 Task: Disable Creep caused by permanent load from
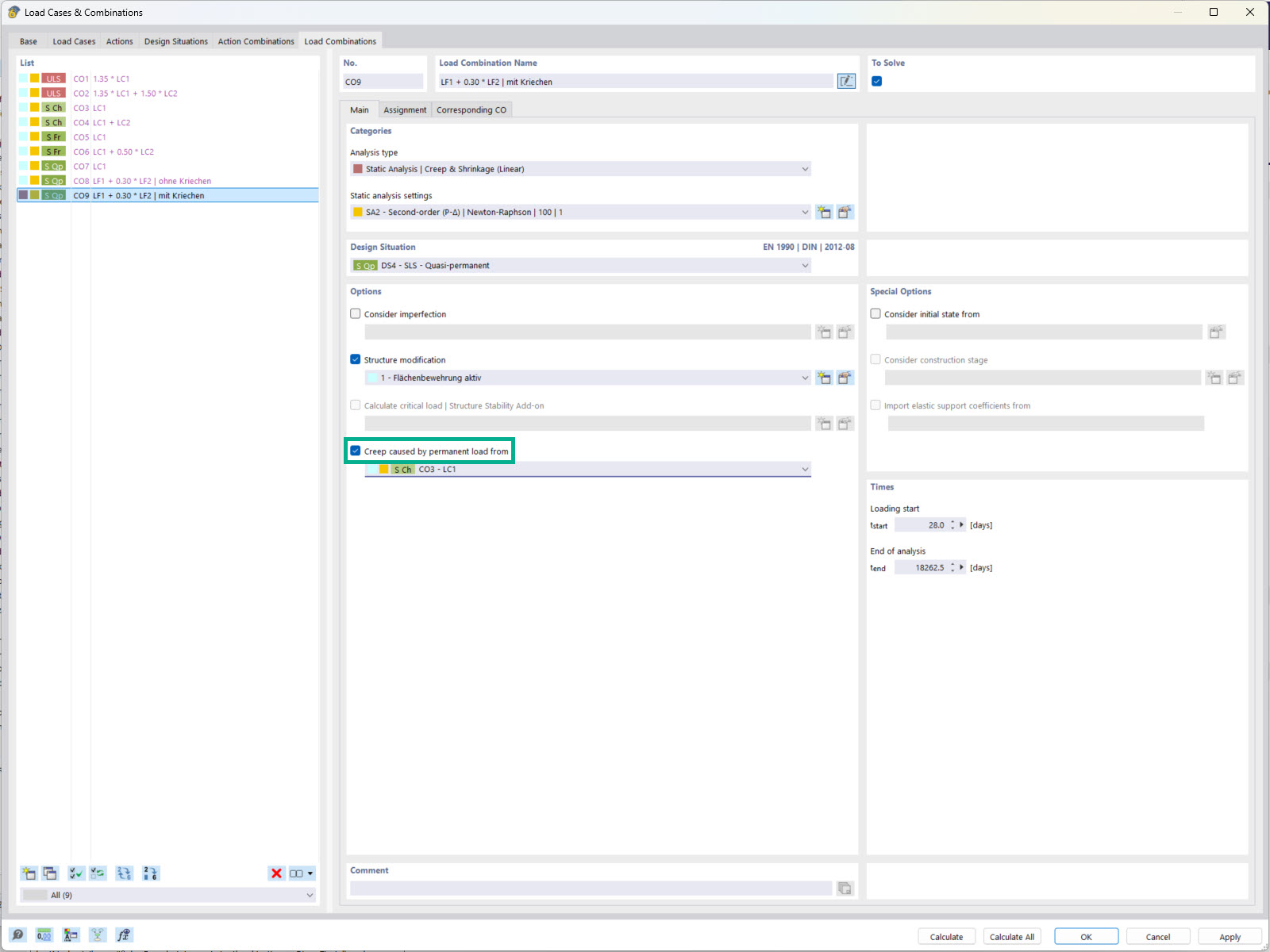click(355, 451)
